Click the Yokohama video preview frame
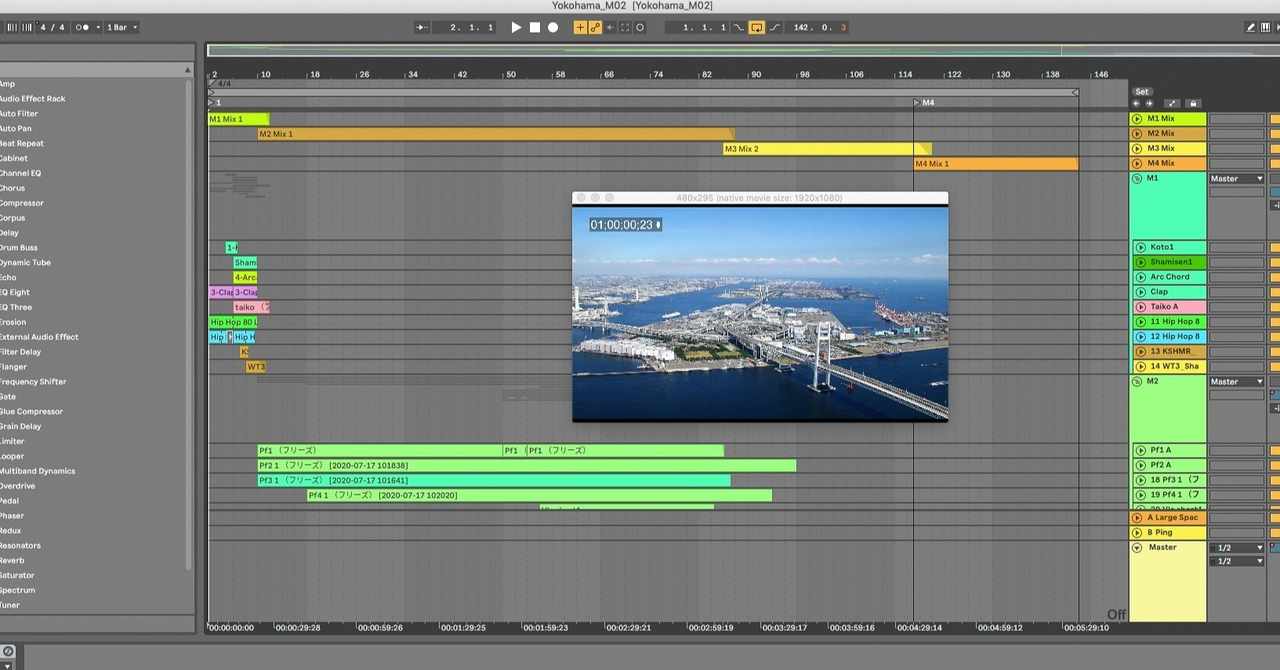The width and height of the screenshot is (1280, 670). point(759,314)
